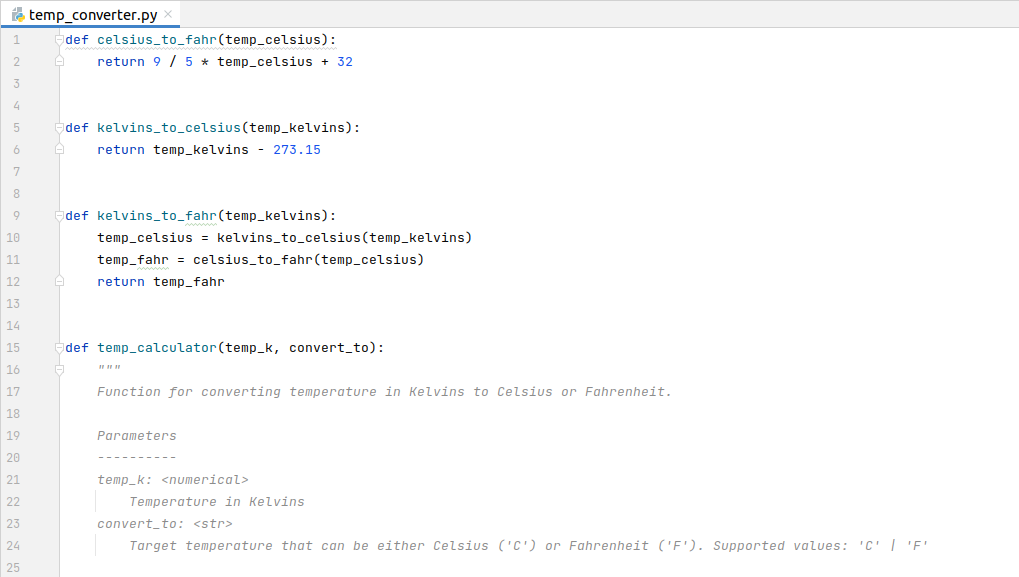Image resolution: width=1019 pixels, height=577 pixels.
Task: Collapse the kelvins_to_celsius function at line 5
Action: pos(59,128)
